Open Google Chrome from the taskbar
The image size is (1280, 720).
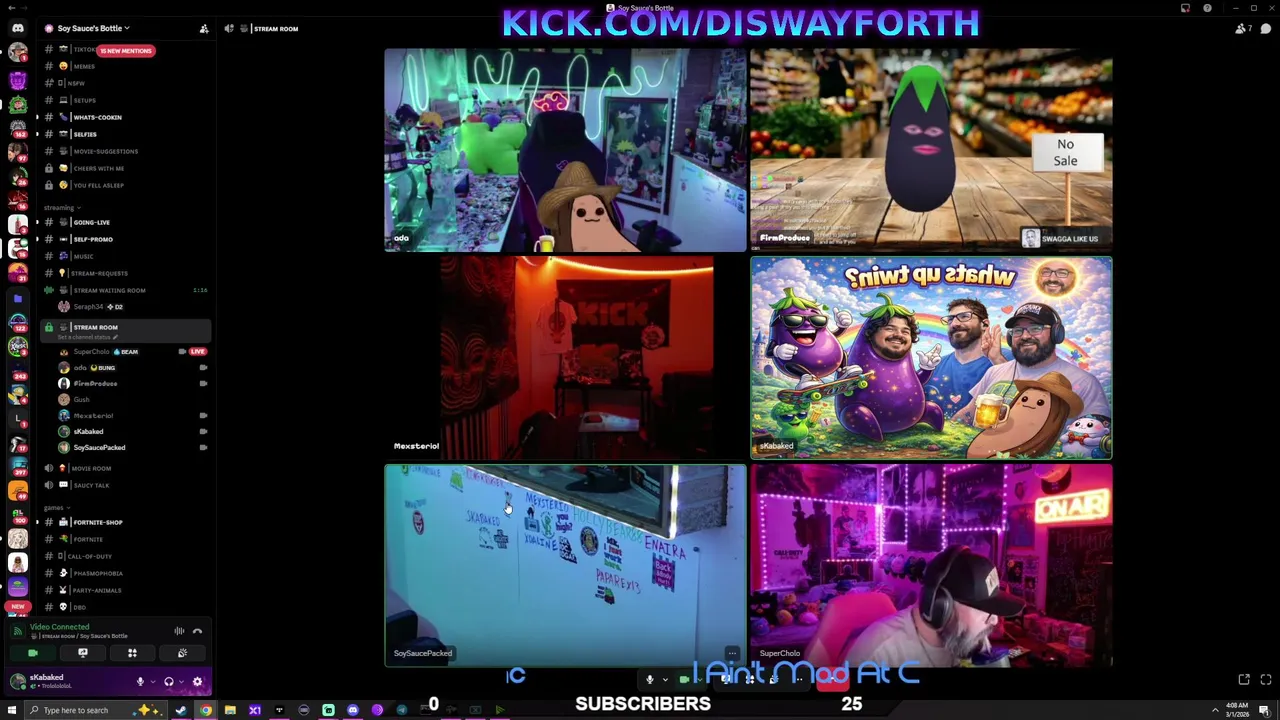[x=205, y=710]
